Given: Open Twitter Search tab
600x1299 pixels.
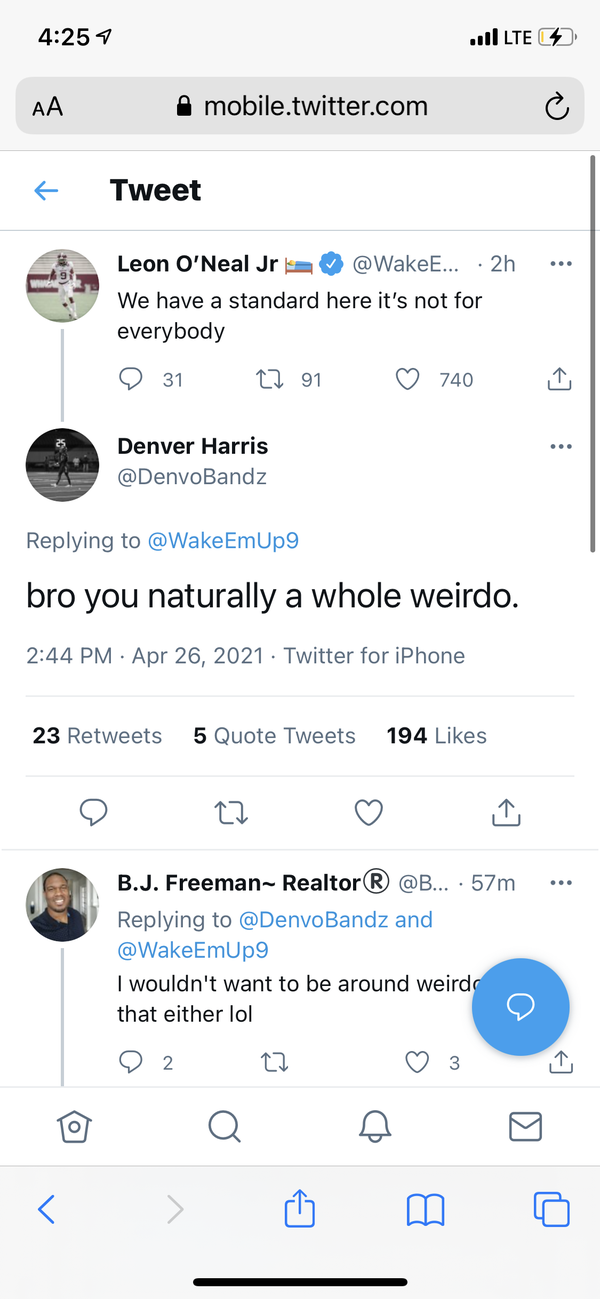Looking at the screenshot, I should (224, 1126).
